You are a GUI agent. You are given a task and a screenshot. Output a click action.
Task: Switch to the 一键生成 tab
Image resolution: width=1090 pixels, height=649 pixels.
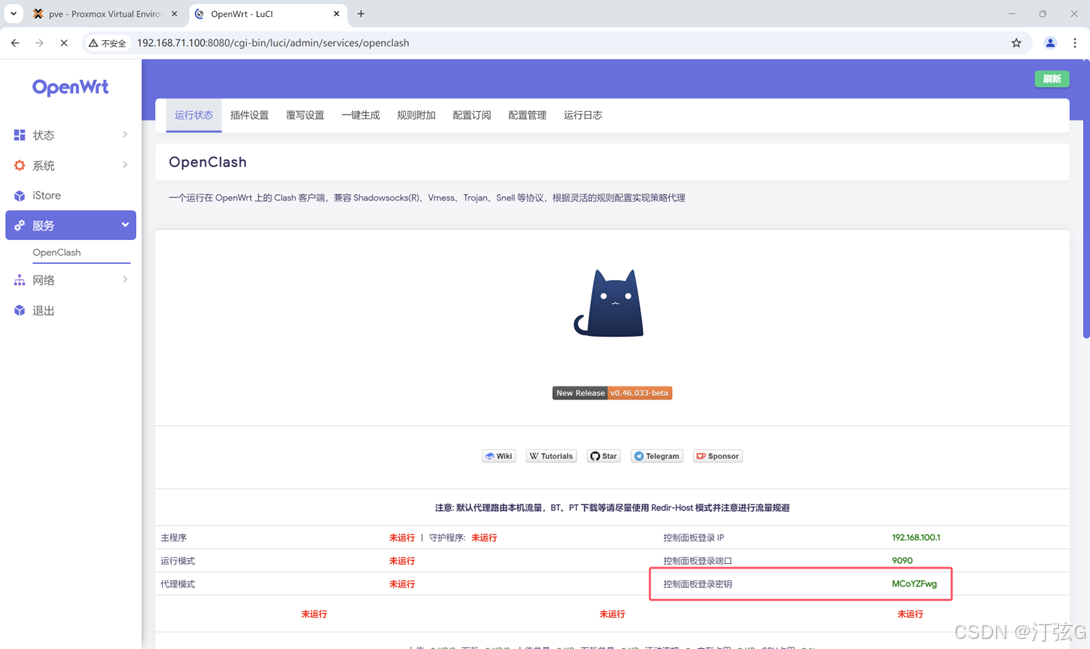tap(361, 115)
